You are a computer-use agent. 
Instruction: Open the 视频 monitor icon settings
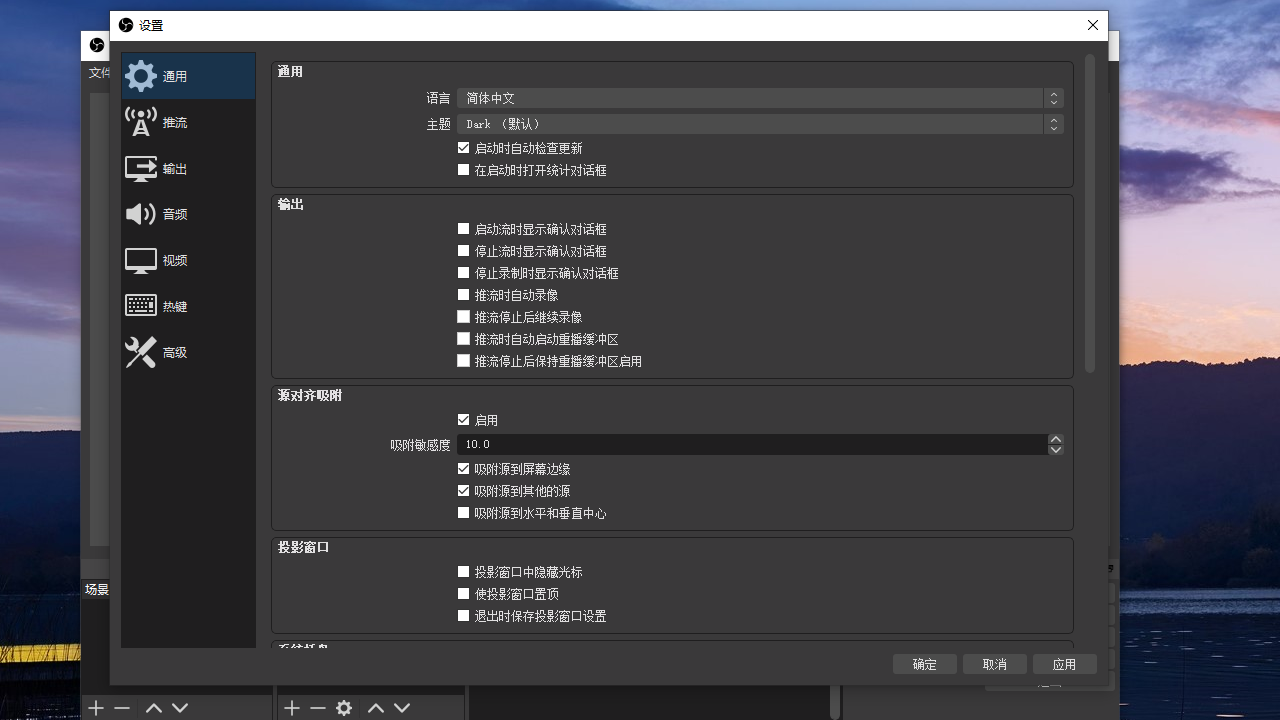[x=140, y=260]
